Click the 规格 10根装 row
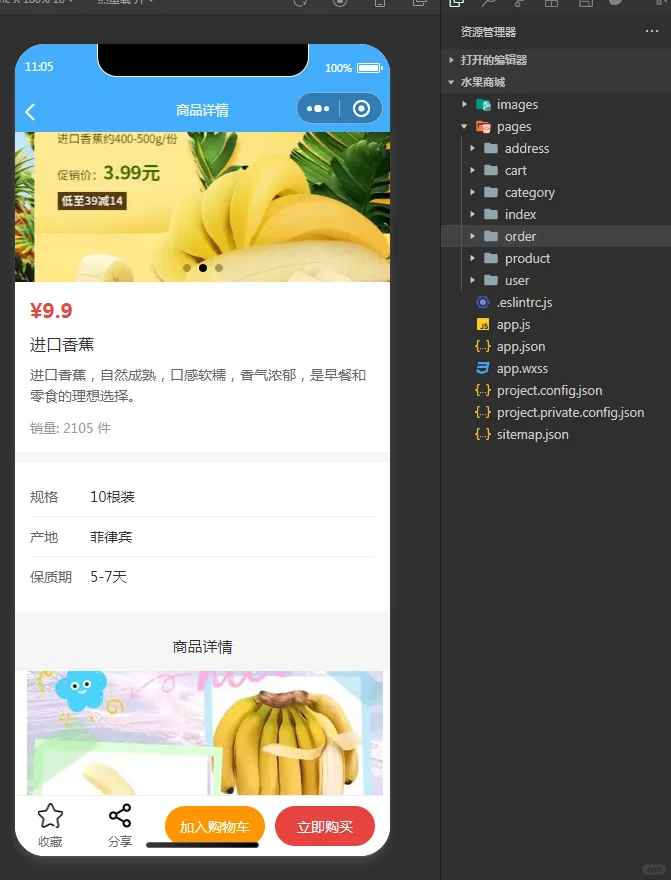The image size is (671, 880). [202, 497]
